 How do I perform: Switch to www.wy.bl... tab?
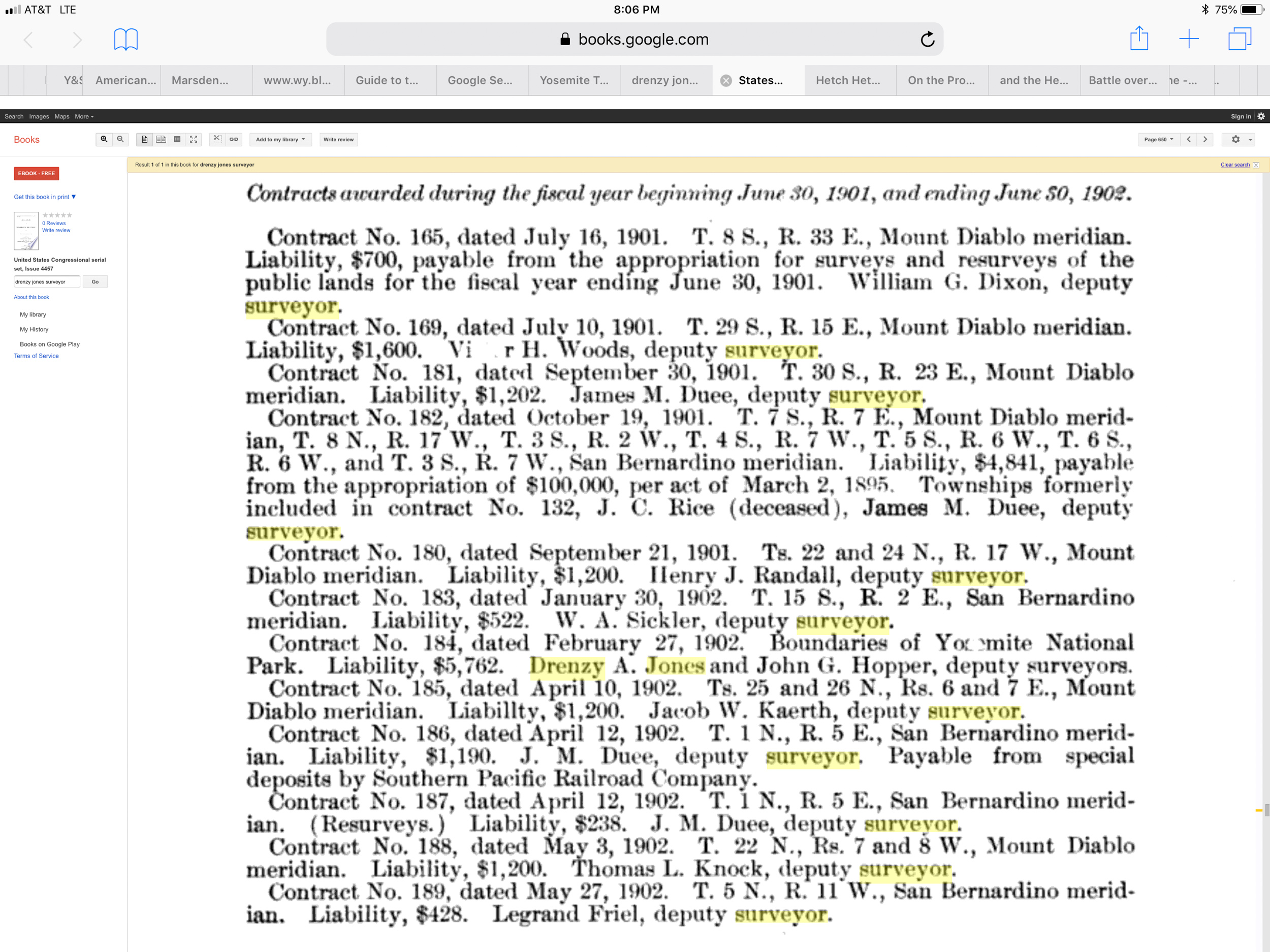pyautogui.click(x=299, y=80)
